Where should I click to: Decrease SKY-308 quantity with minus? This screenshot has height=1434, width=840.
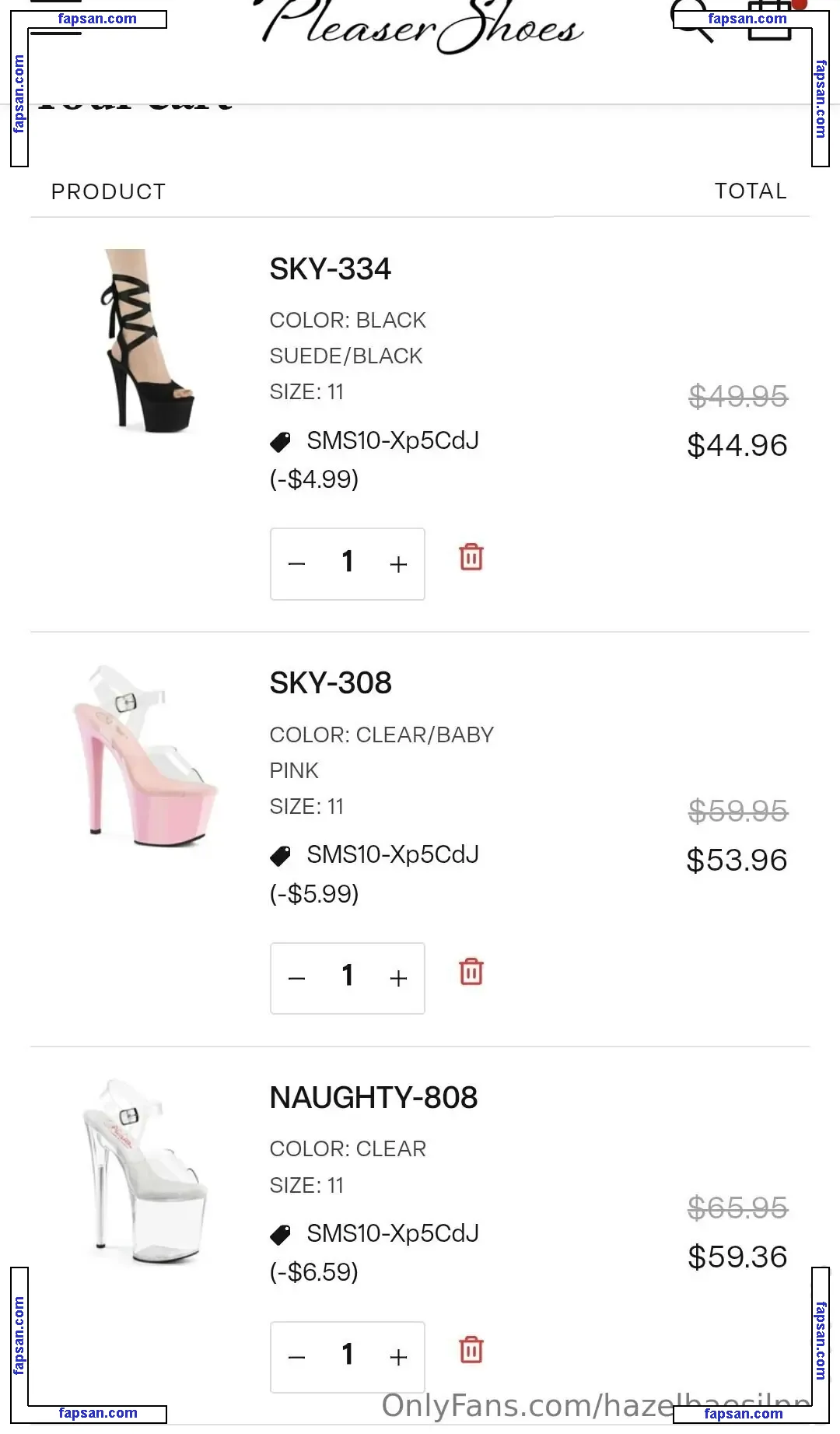tap(296, 978)
